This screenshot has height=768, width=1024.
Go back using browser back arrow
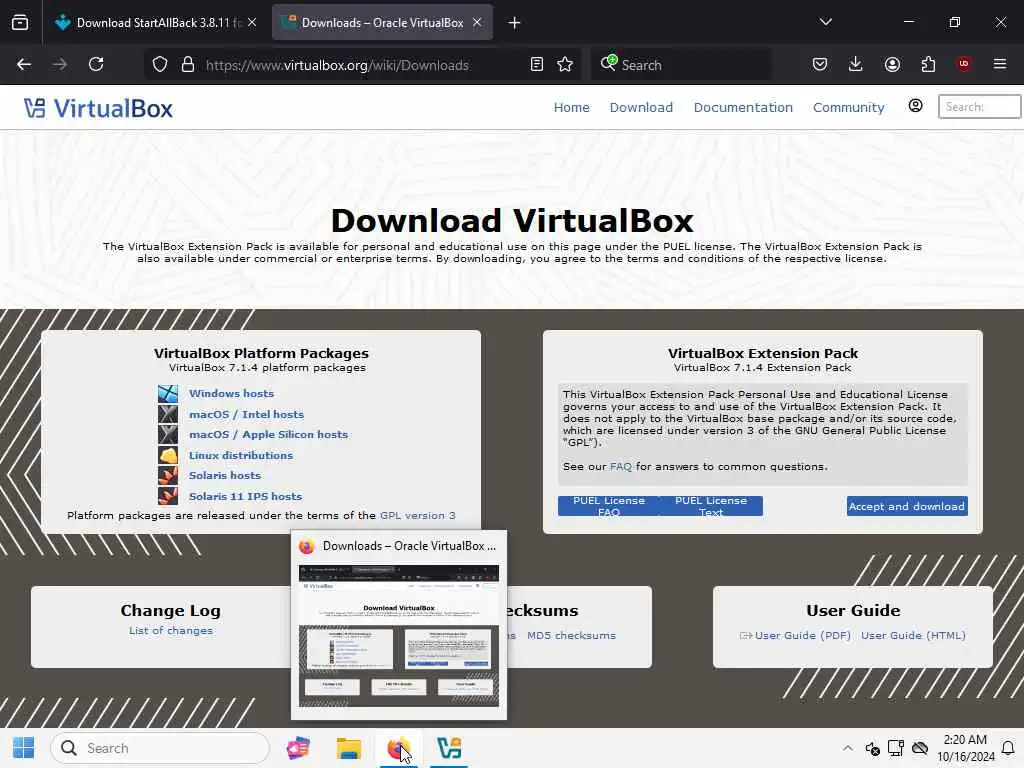point(24,65)
